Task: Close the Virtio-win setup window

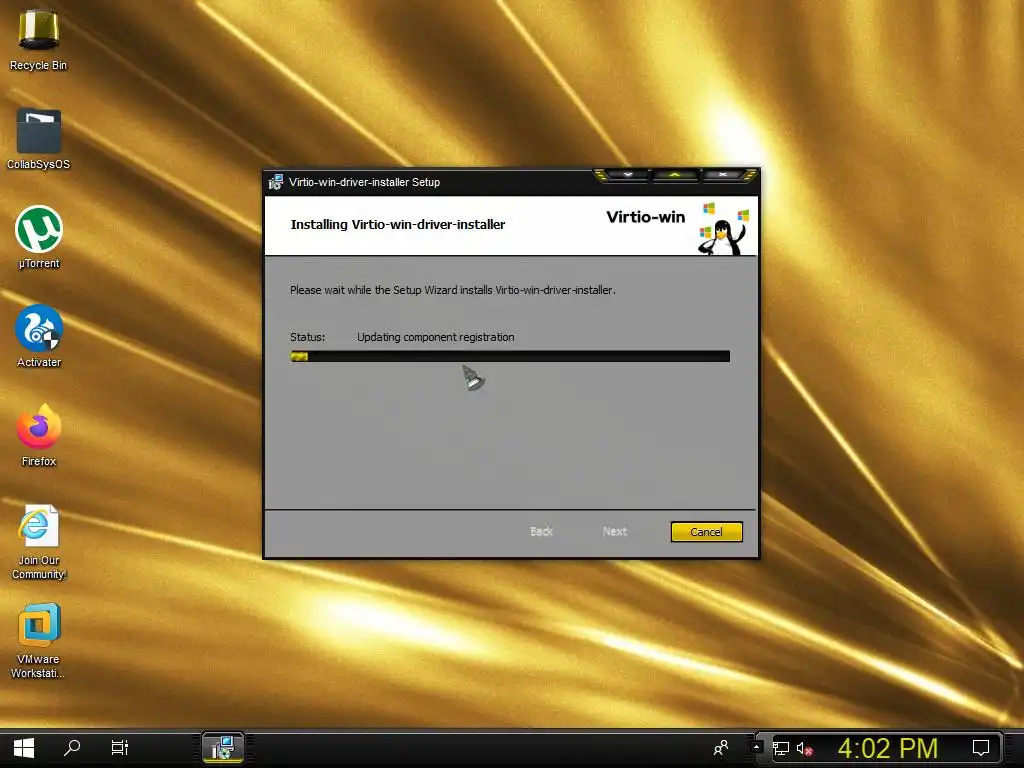Action: 723,175
